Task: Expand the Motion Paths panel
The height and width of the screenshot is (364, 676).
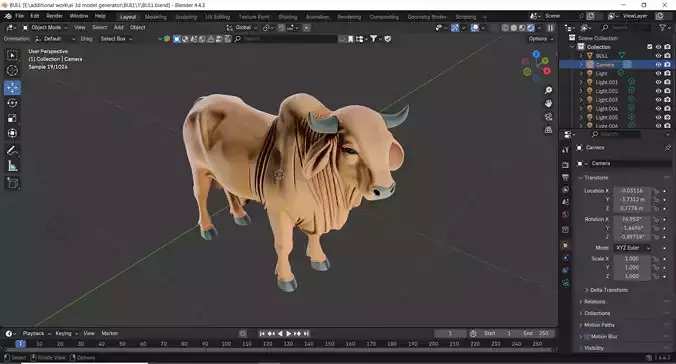Action: tap(599, 325)
